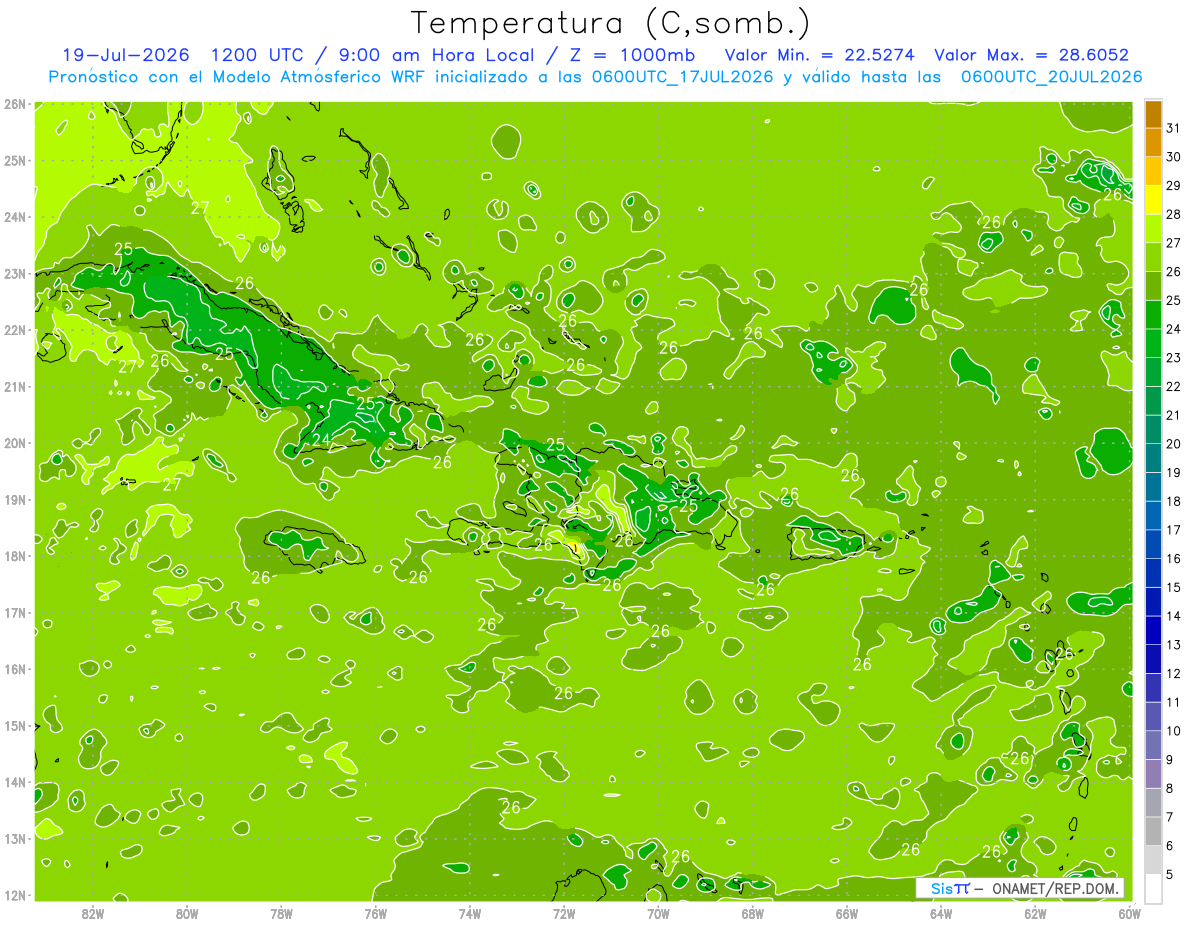Click the '23N' latitude axis label
Viewport: 1200px width, 927px height.
coord(14,274)
